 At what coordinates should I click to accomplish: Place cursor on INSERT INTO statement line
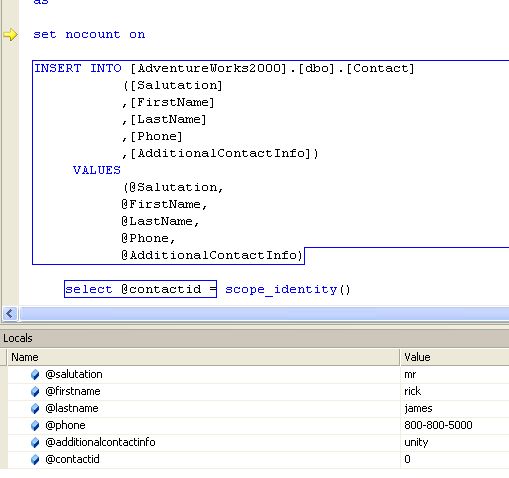pos(224,68)
